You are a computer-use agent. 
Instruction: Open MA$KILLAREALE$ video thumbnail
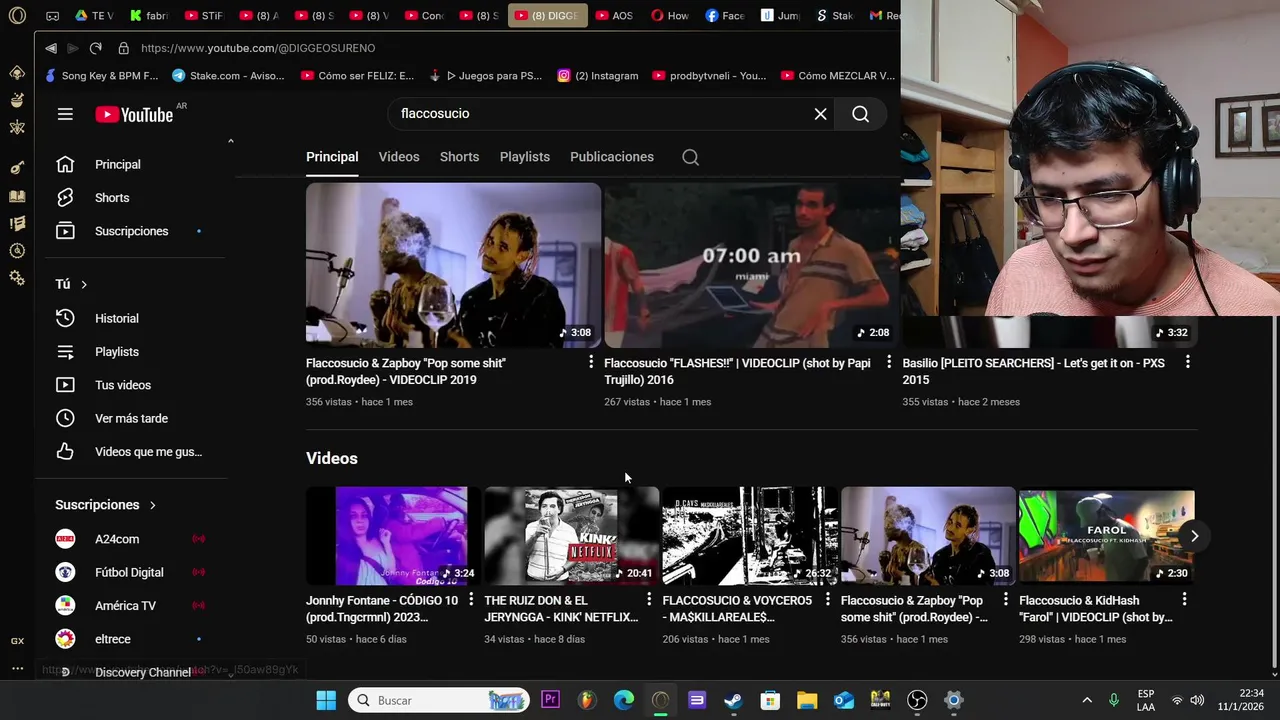click(749, 536)
